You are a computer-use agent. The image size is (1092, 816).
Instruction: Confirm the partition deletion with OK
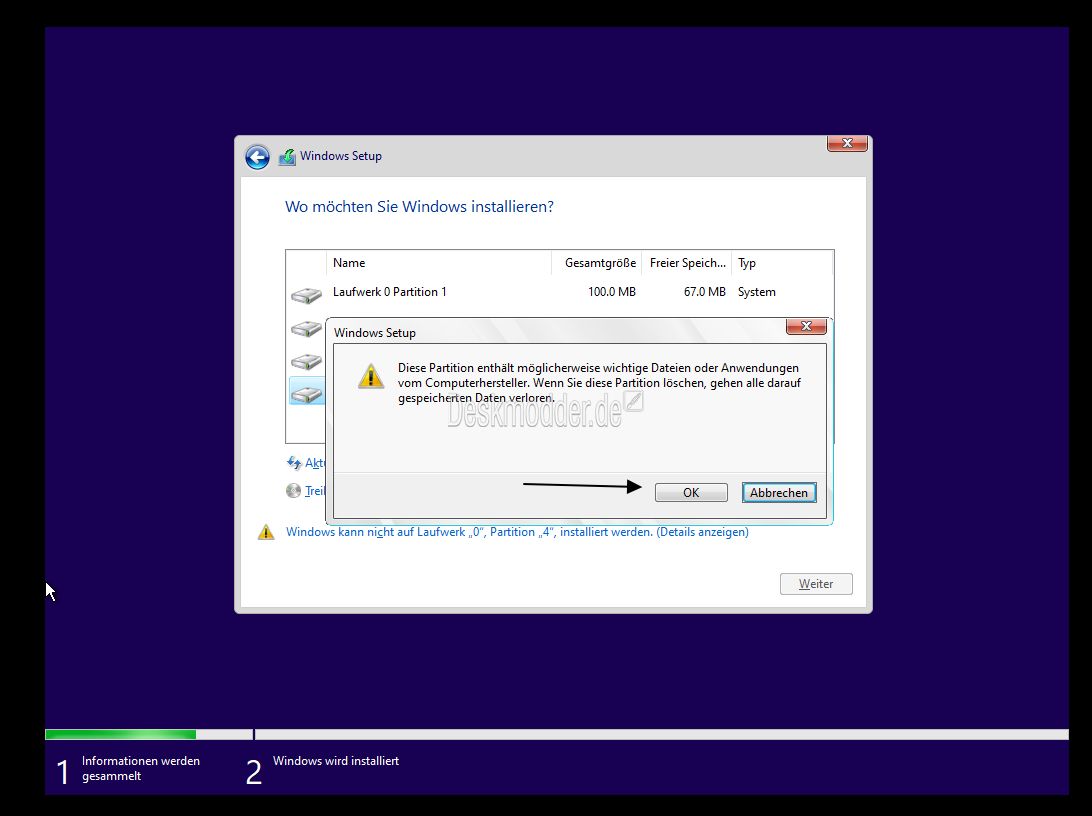coord(691,493)
